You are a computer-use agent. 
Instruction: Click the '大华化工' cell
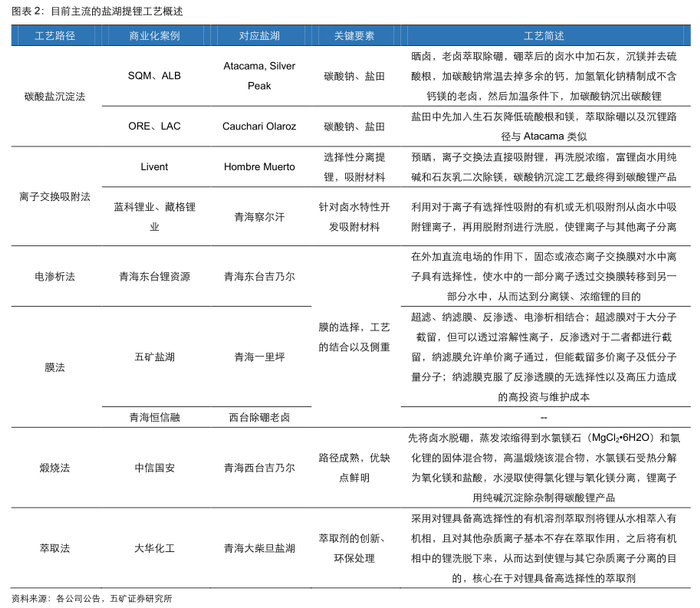(x=154, y=548)
